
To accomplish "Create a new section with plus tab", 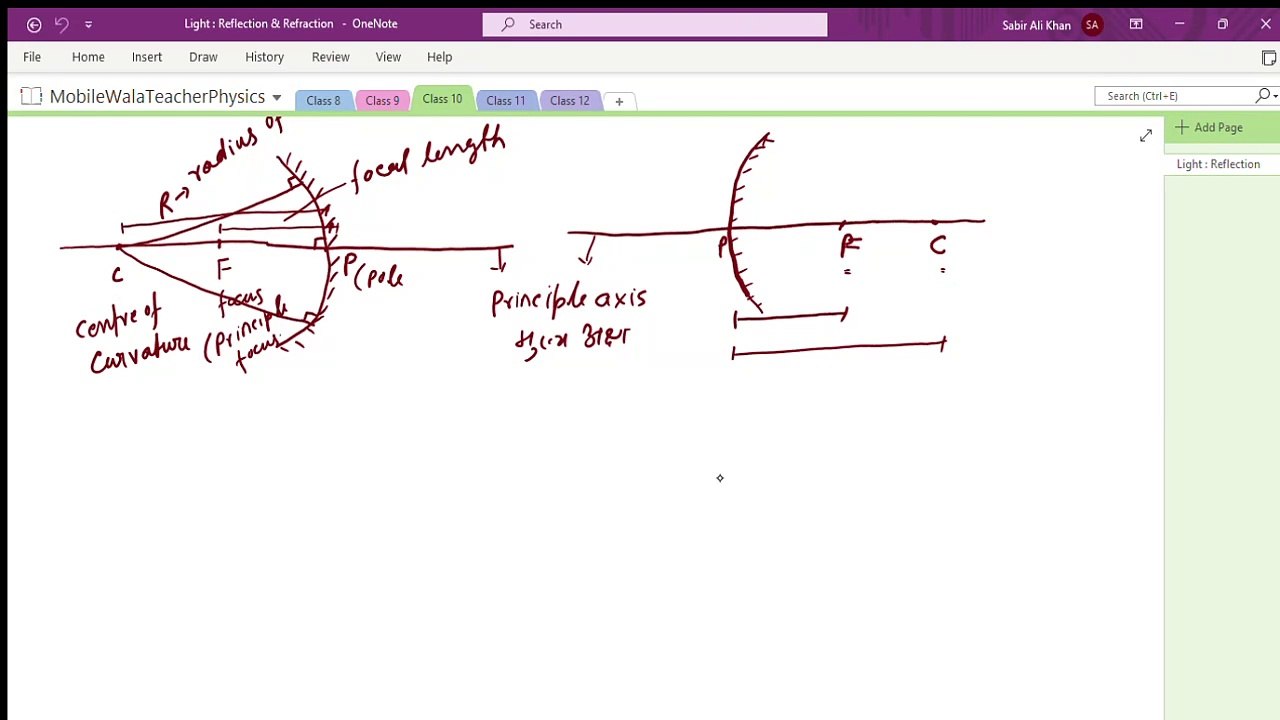I will pyautogui.click(x=619, y=101).
